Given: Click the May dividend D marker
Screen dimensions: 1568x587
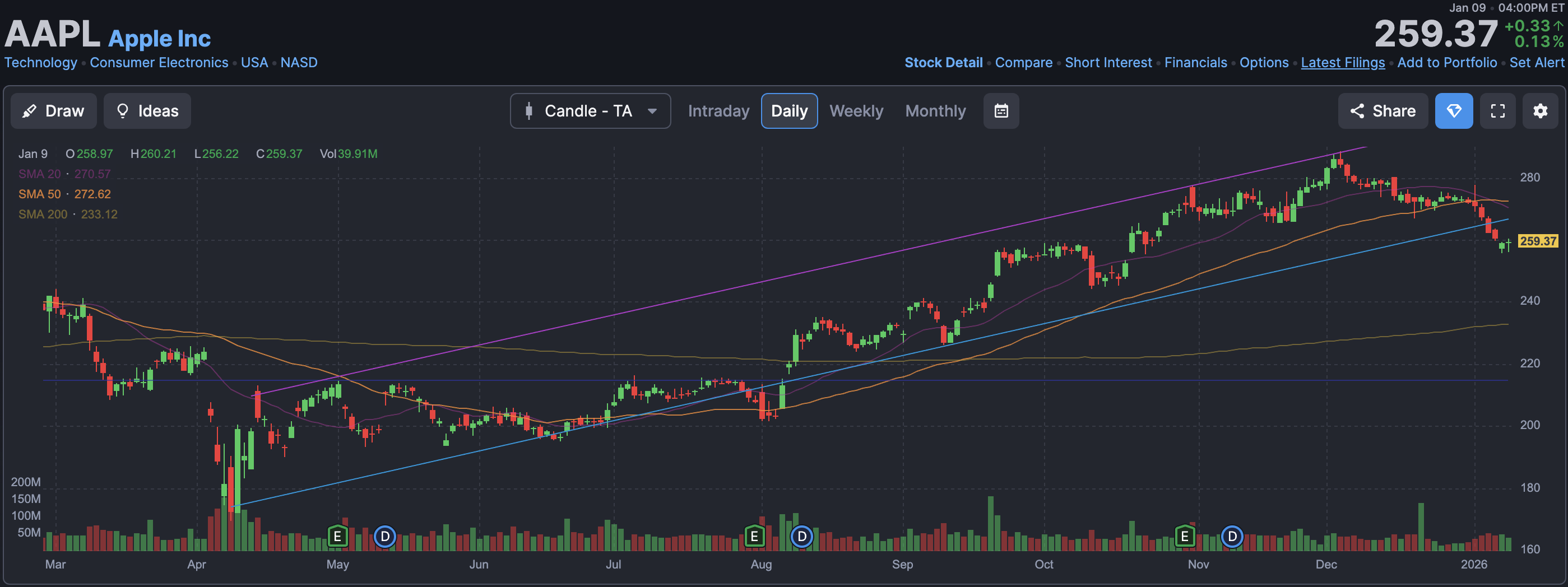Looking at the screenshot, I should (x=384, y=537).
